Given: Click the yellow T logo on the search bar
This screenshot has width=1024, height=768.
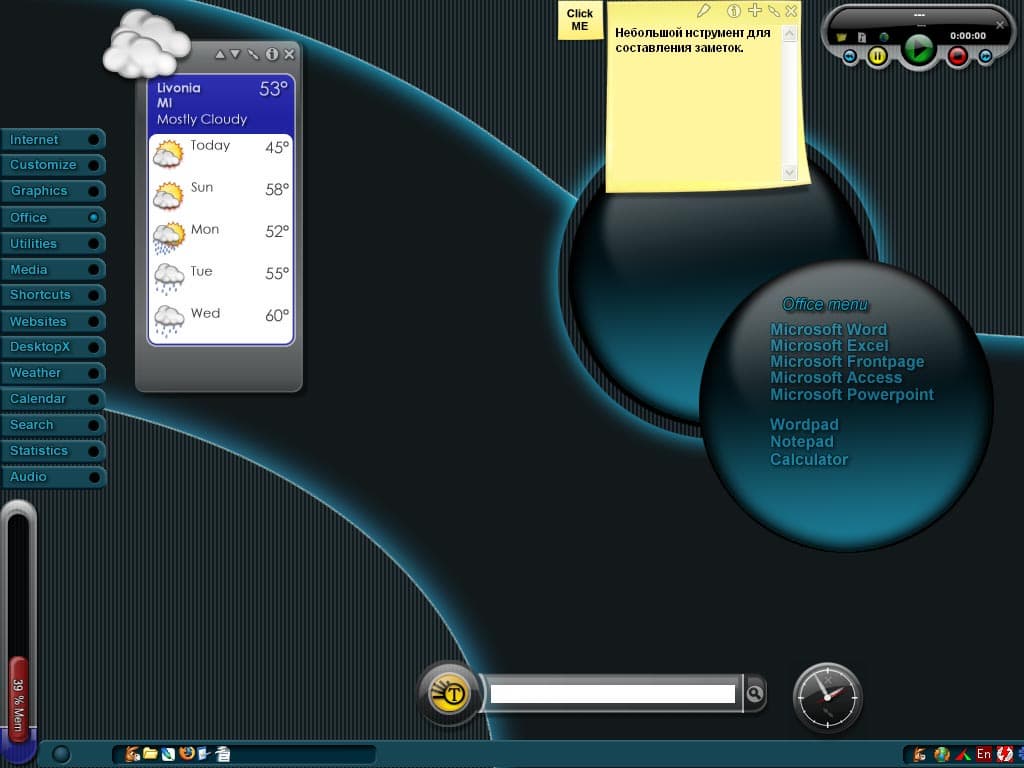Looking at the screenshot, I should pos(450,693).
